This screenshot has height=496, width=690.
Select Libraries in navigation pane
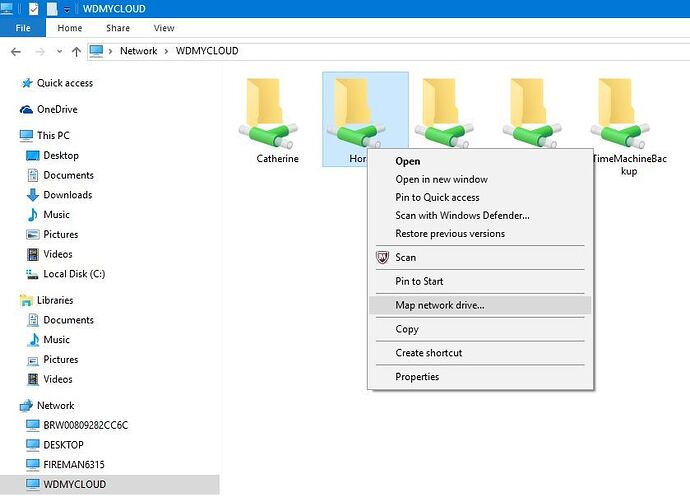point(55,300)
